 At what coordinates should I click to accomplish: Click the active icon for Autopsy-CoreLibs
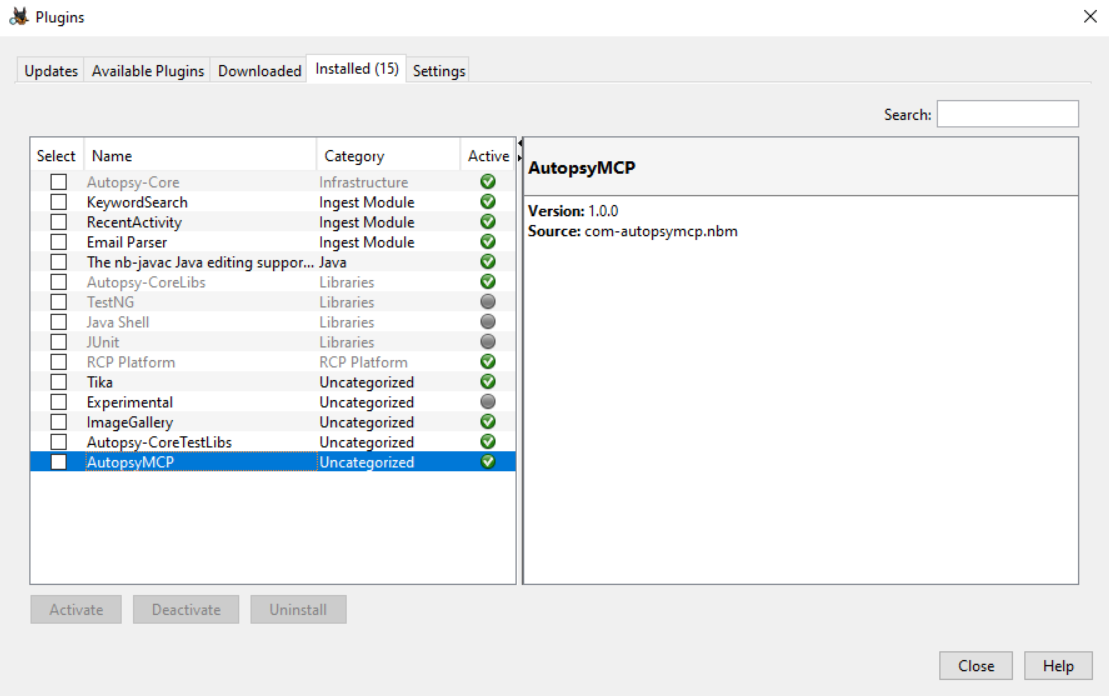[x=487, y=282]
